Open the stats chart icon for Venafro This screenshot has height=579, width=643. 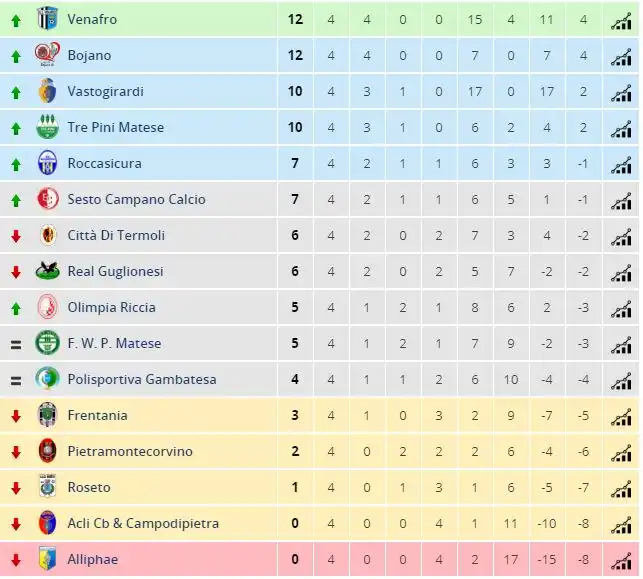click(621, 21)
